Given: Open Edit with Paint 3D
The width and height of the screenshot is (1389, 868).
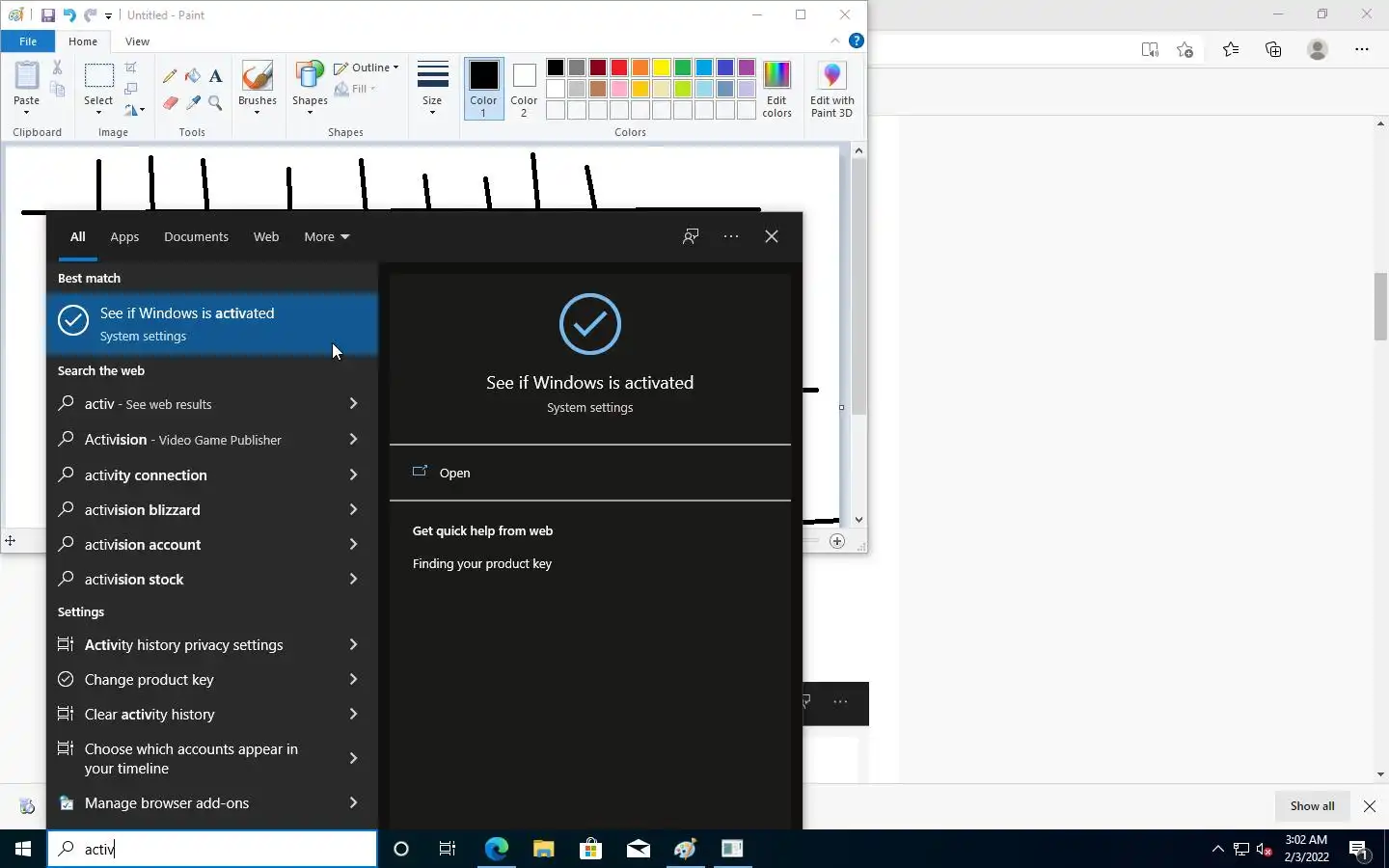Looking at the screenshot, I should click(831, 89).
